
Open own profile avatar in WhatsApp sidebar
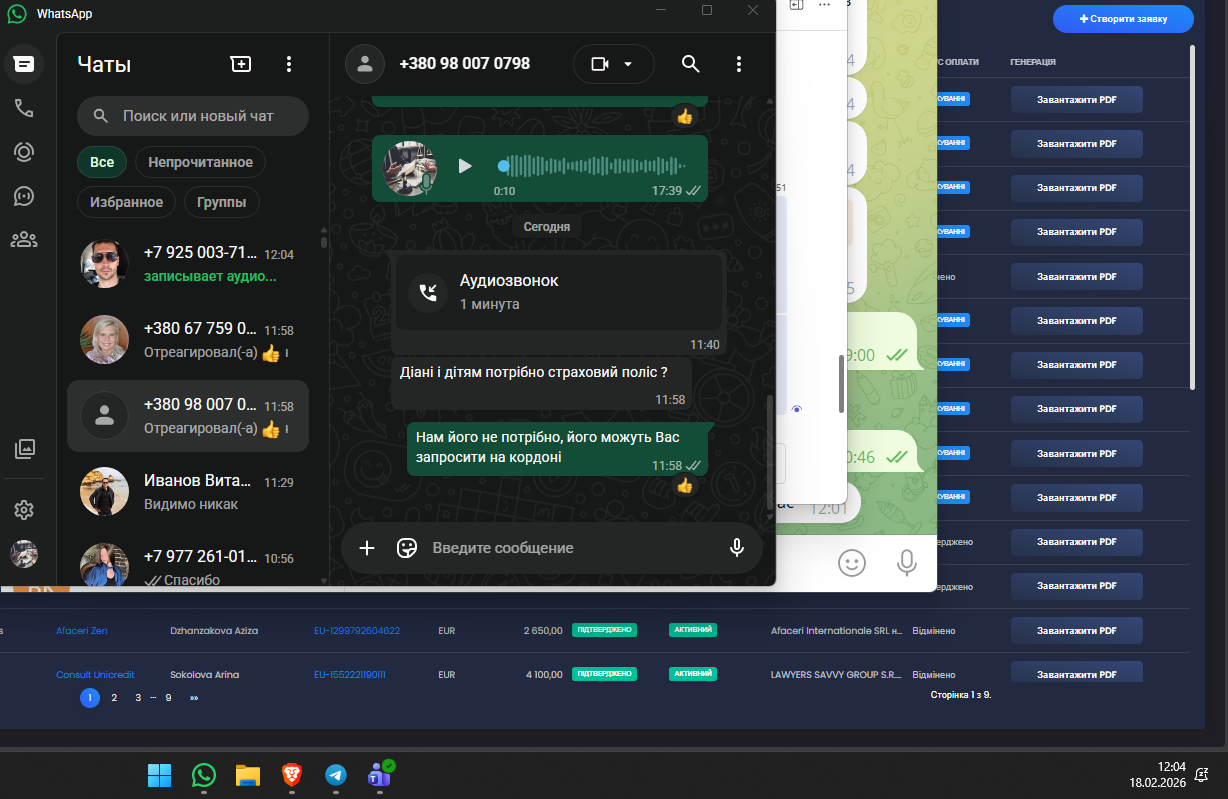pyautogui.click(x=24, y=554)
